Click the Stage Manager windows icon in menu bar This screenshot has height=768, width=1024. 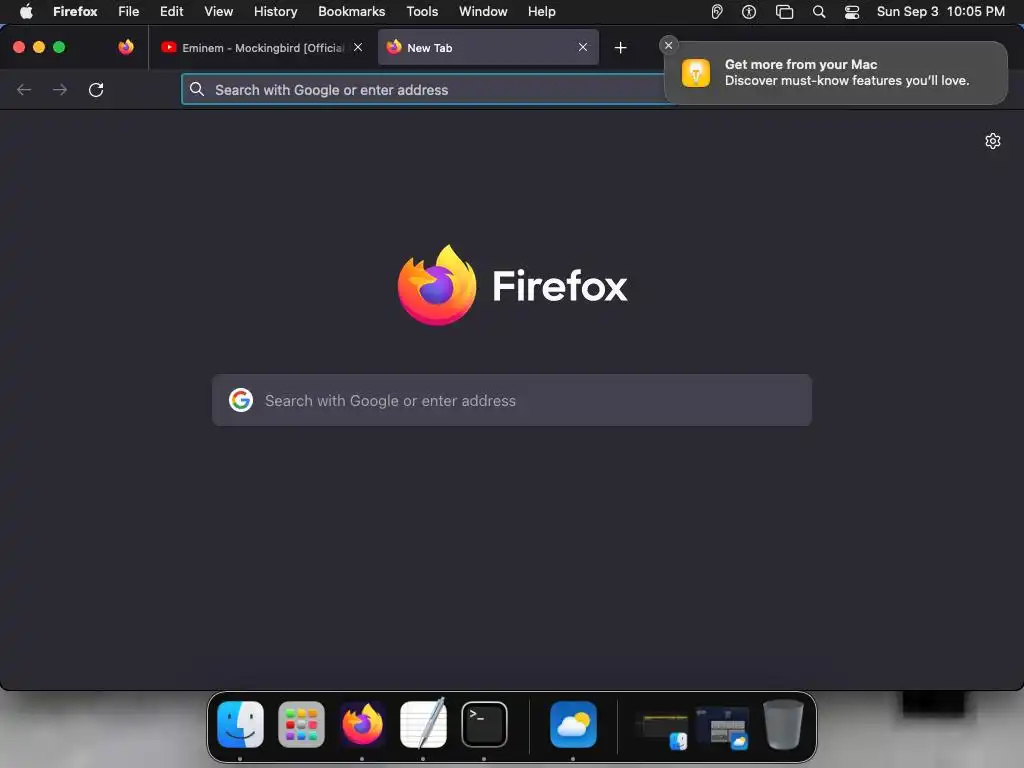tap(784, 11)
